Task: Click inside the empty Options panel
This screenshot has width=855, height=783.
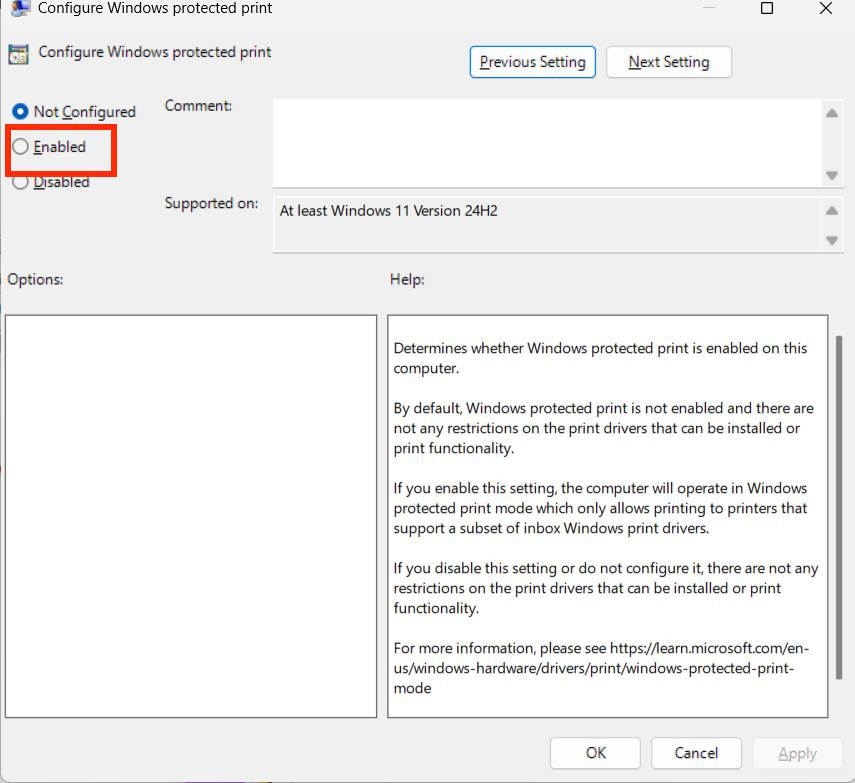Action: click(x=190, y=515)
